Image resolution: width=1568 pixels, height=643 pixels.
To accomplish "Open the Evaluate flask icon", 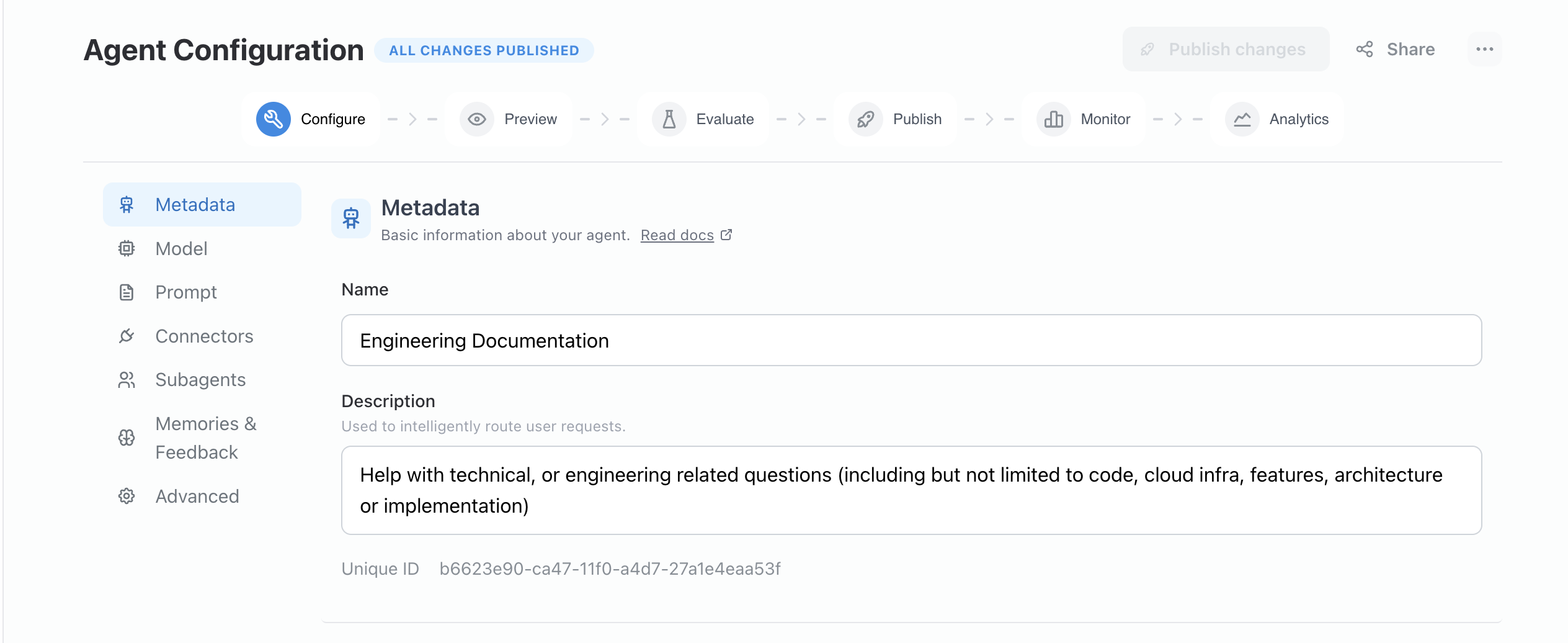I will (x=668, y=119).
